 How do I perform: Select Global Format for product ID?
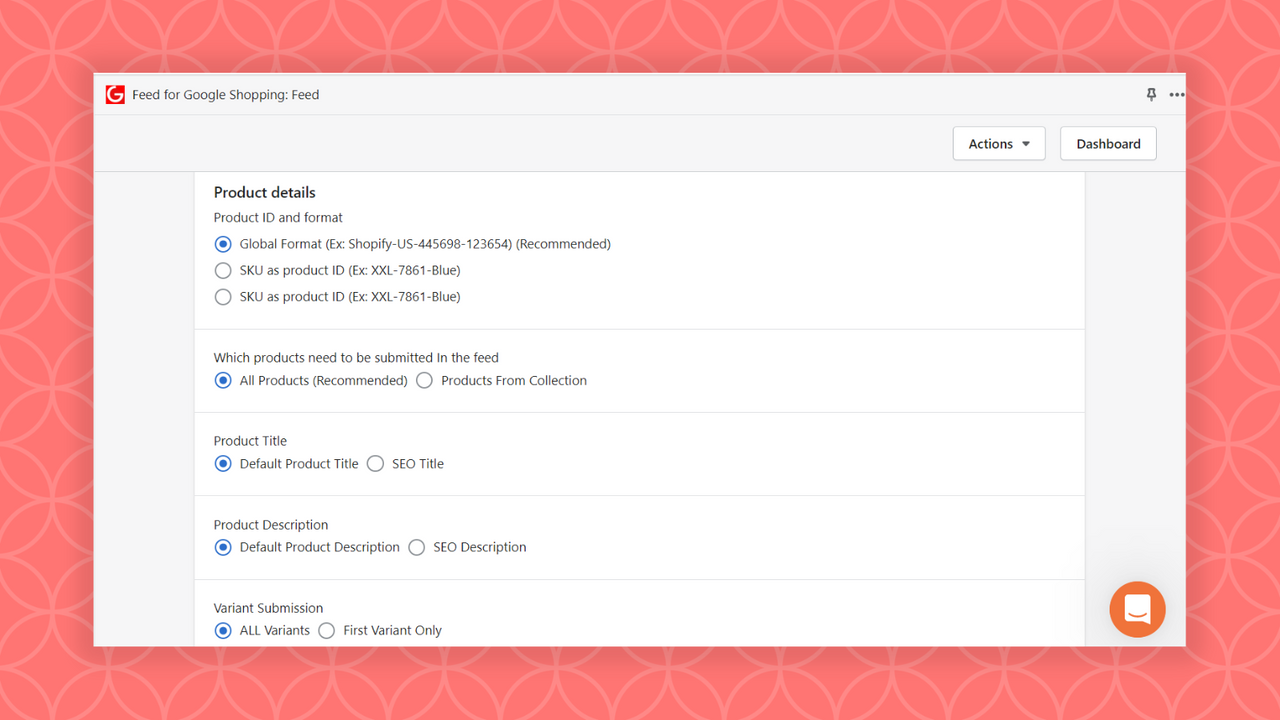point(223,243)
